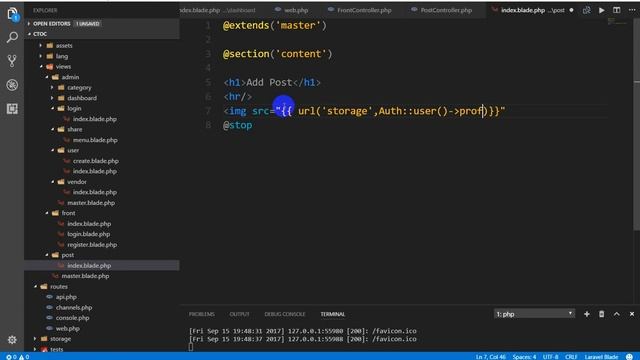Image resolution: width=640 pixels, height=360 pixels.
Task: Open the DEBUG CONSOLE panel tab
Action: (x=284, y=314)
